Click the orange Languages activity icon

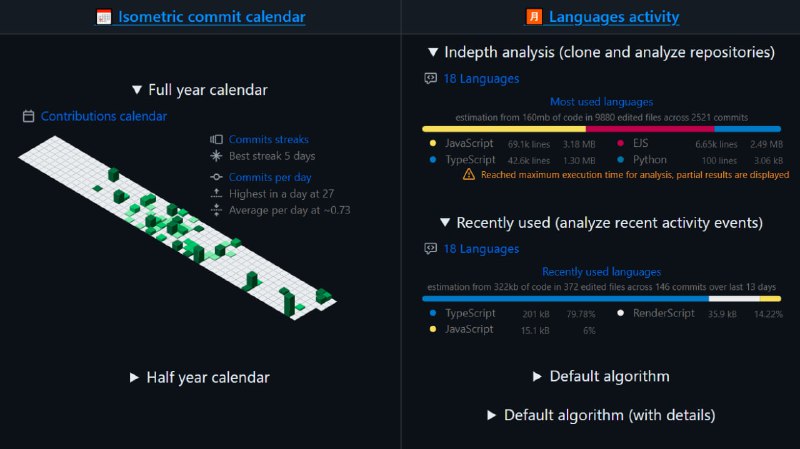tap(534, 17)
